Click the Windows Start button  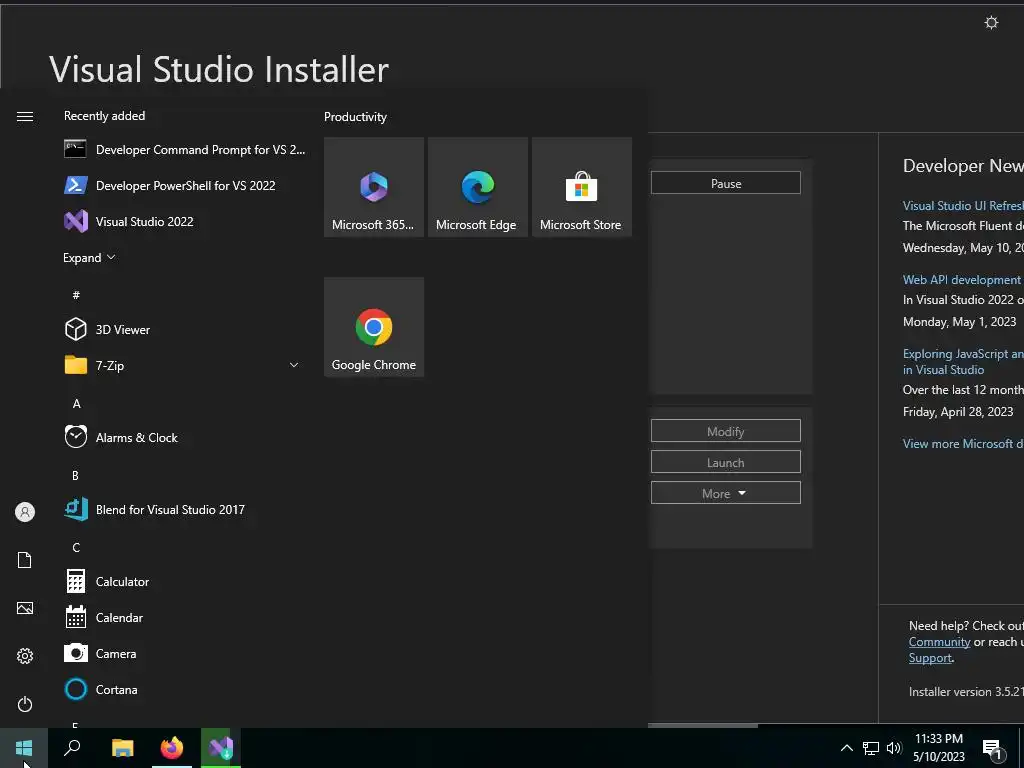pos(24,748)
